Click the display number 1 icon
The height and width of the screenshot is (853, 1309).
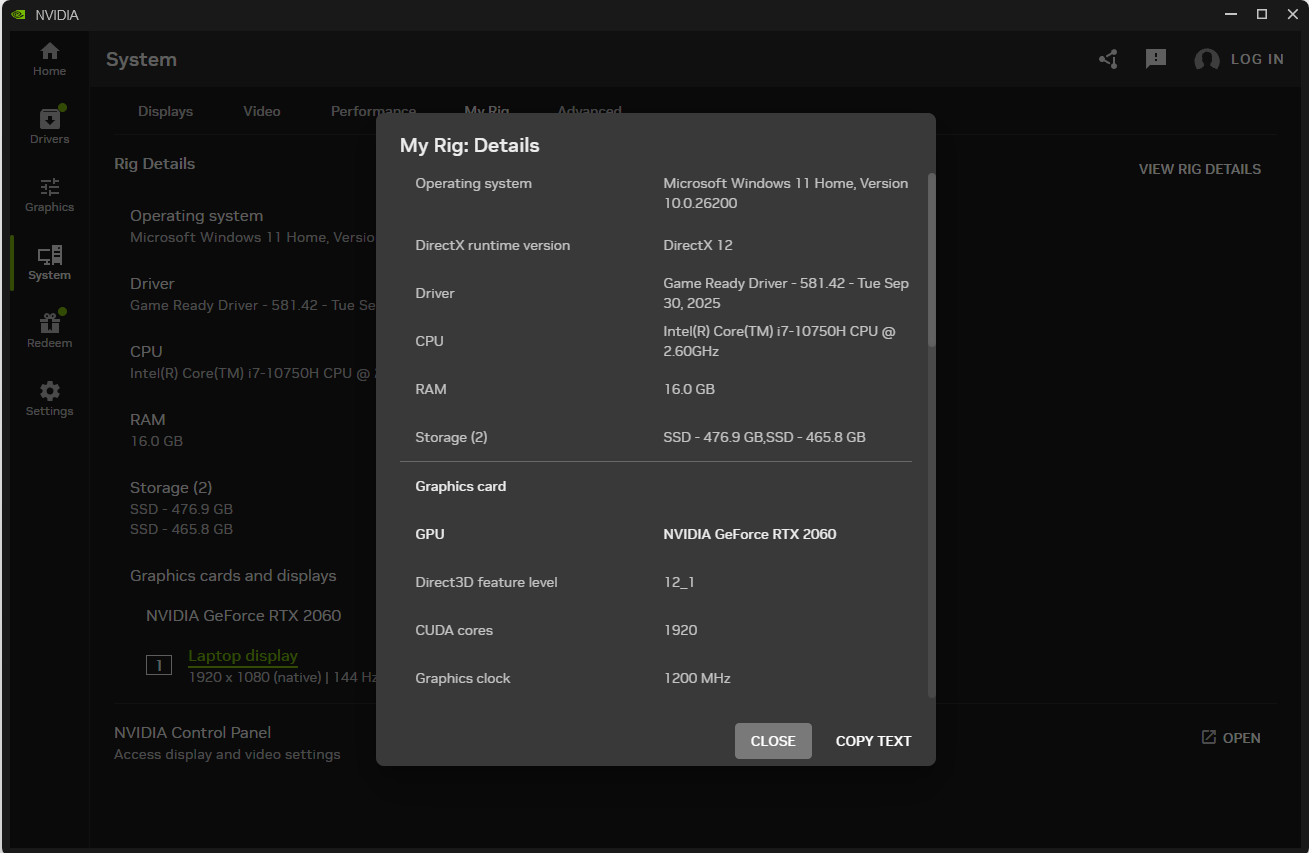click(159, 664)
